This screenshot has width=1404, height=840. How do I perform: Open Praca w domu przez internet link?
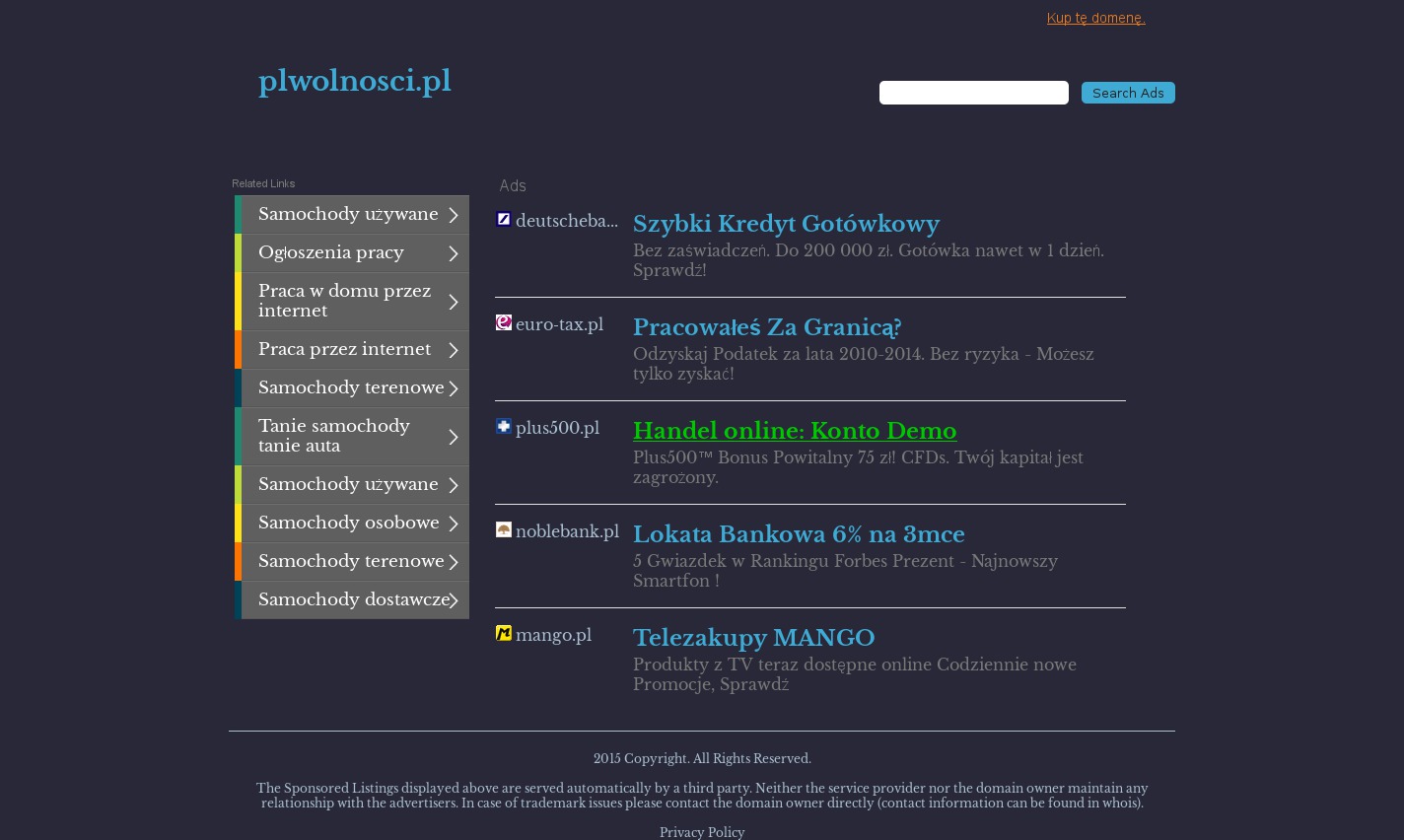point(344,301)
